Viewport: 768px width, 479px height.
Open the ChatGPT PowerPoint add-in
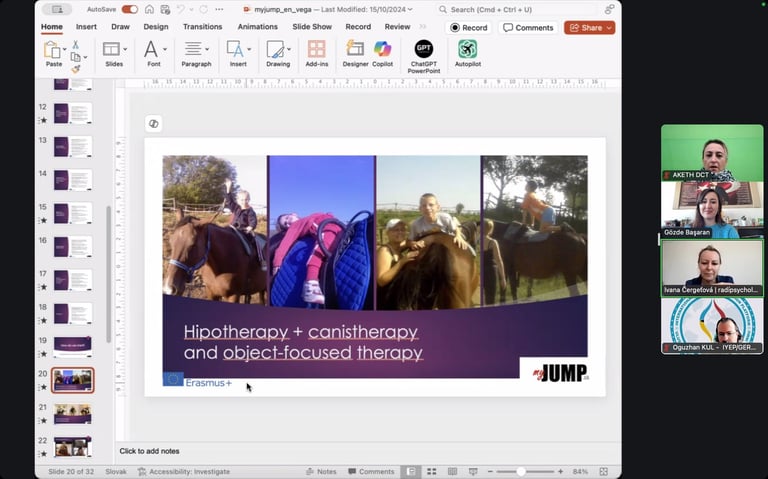[424, 48]
